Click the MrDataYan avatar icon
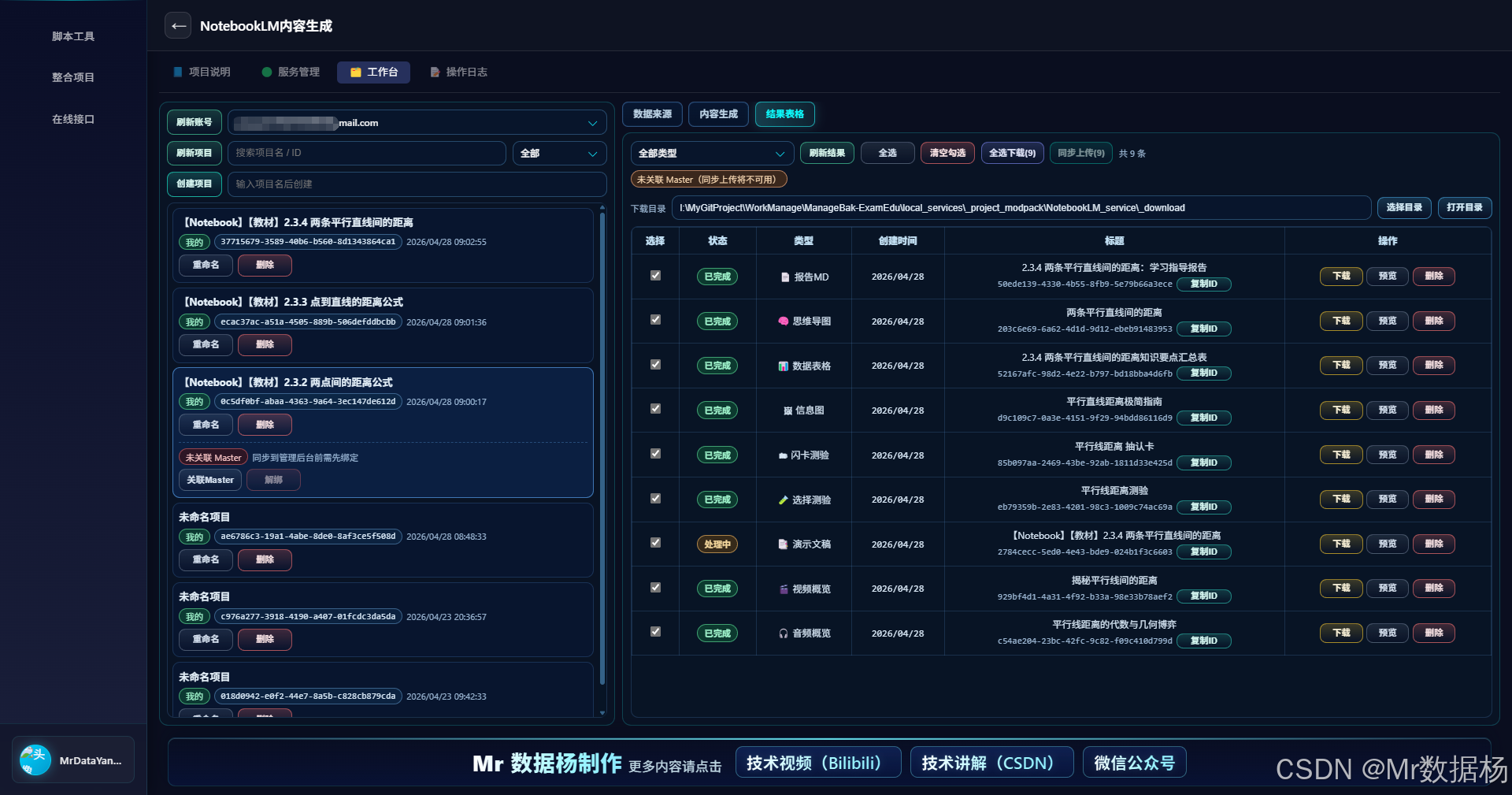The width and height of the screenshot is (1512, 795). click(x=35, y=760)
